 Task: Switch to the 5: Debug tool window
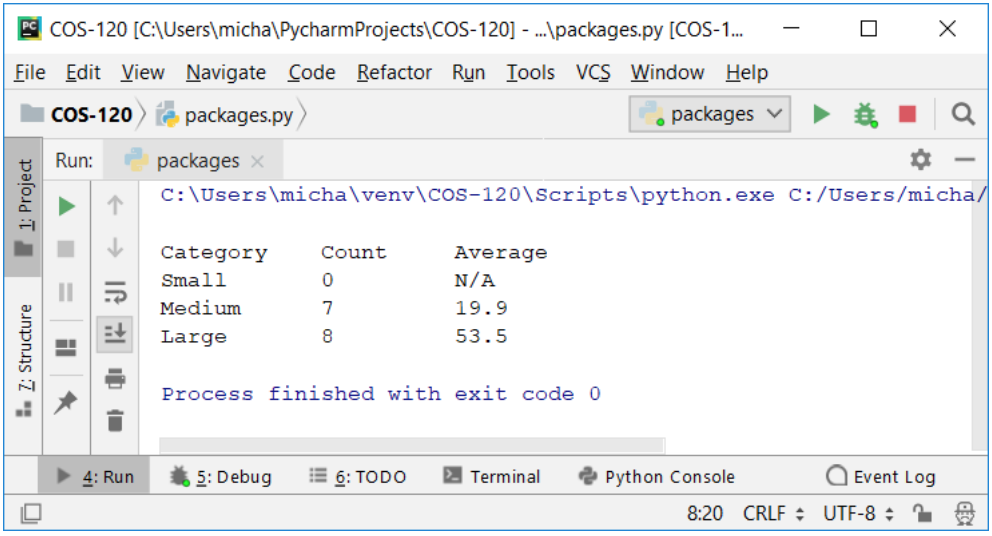221,476
